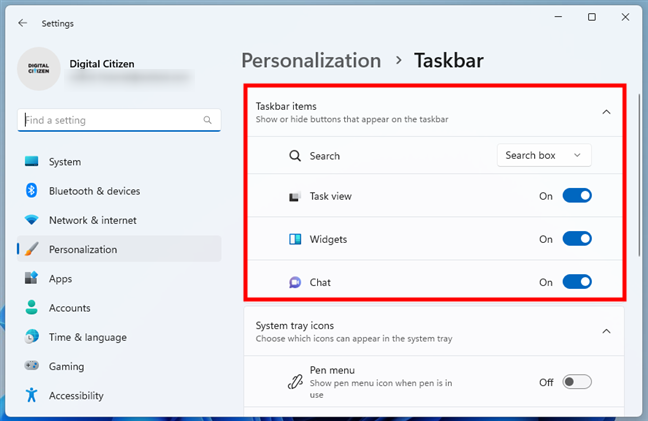Open the Digital Citizen profile picture
Screen dimensions: 648x421
(39, 69)
